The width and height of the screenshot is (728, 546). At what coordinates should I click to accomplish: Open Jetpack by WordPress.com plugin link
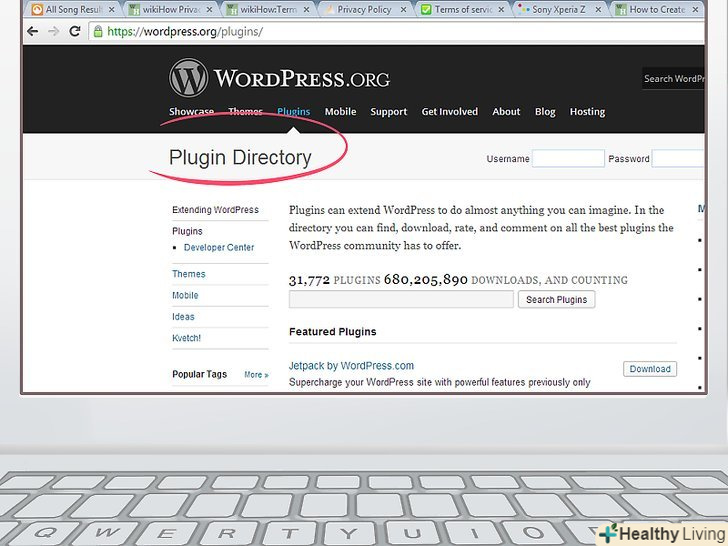[x=351, y=366]
